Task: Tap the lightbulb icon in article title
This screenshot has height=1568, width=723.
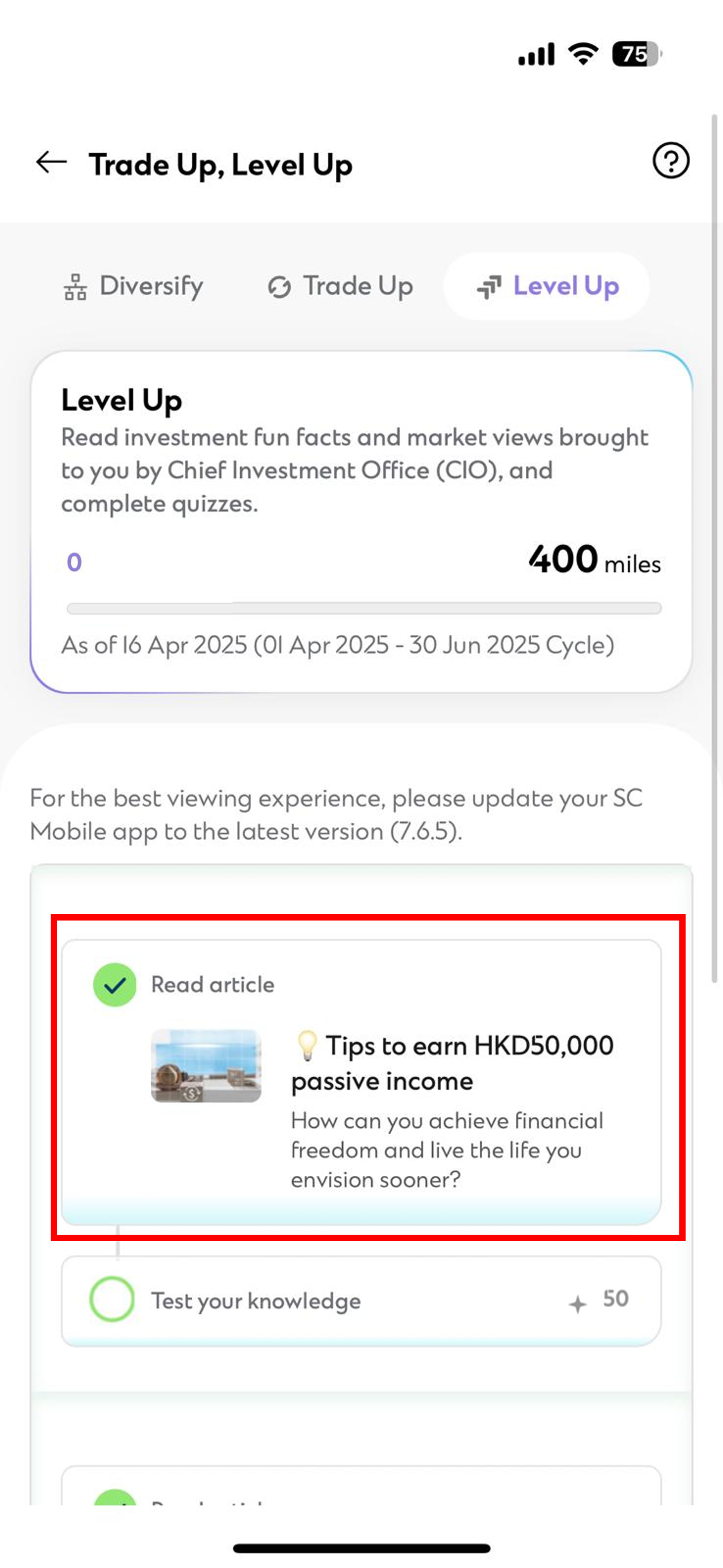Action: click(307, 1045)
